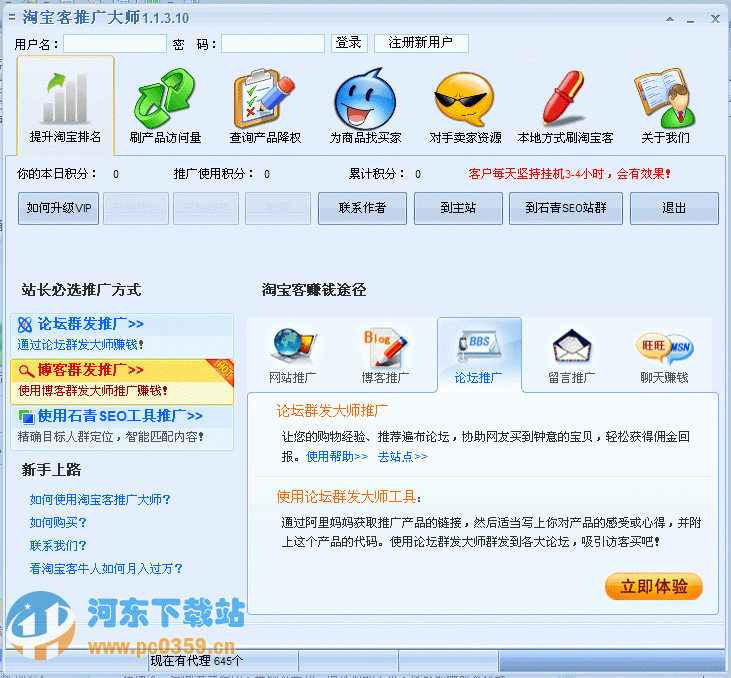
Task: Click the 到石青SEO站群 button
Action: click(x=565, y=208)
